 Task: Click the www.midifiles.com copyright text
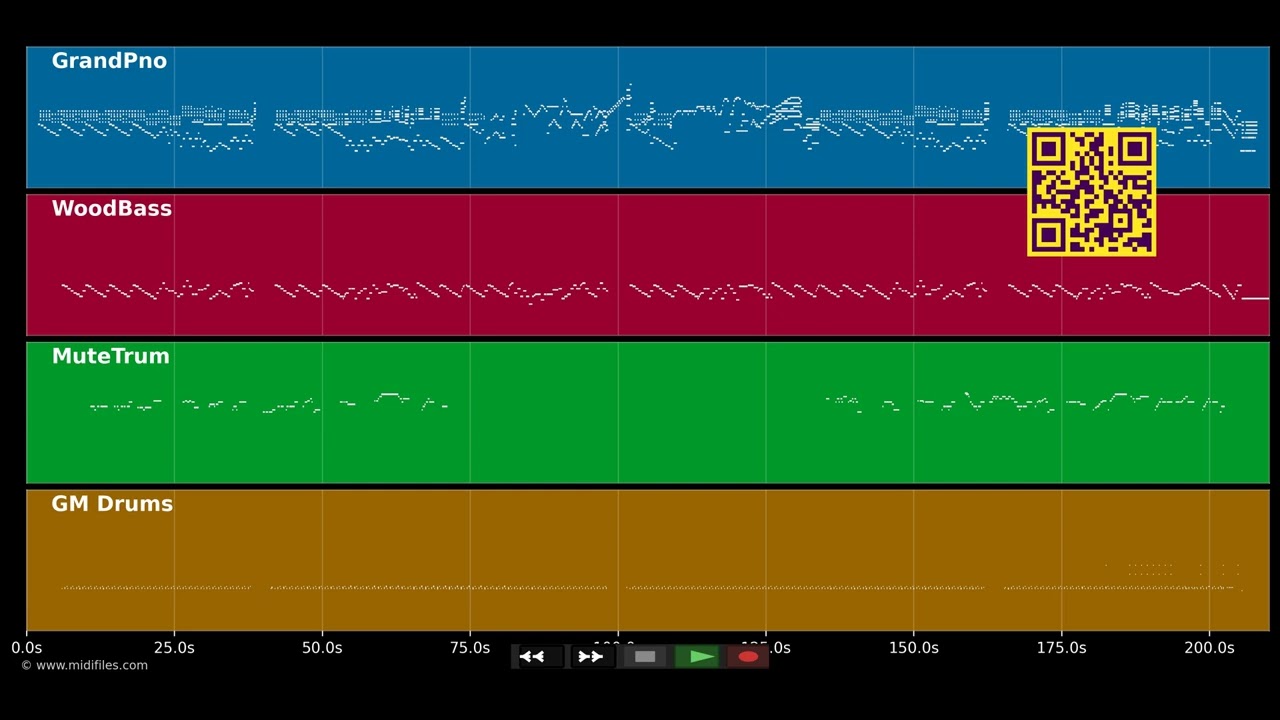coord(85,666)
